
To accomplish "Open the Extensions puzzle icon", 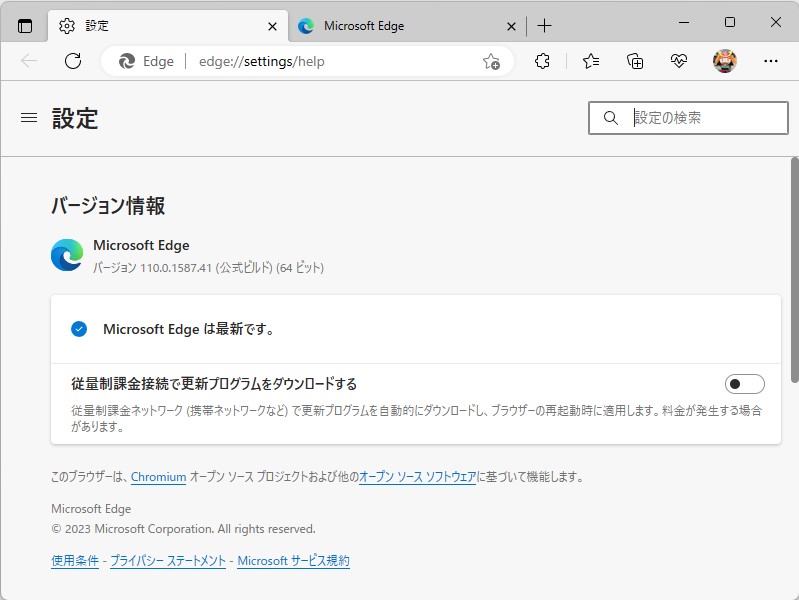I will pos(542,61).
